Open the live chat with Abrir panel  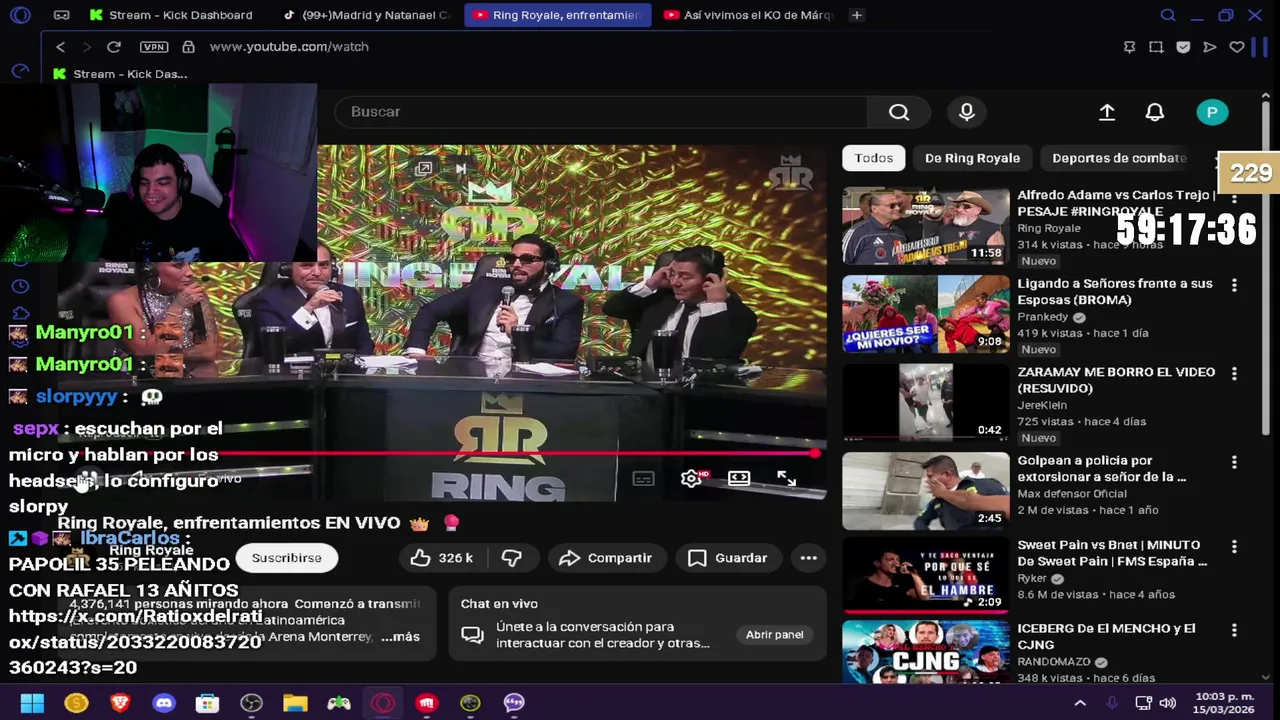[x=774, y=635]
